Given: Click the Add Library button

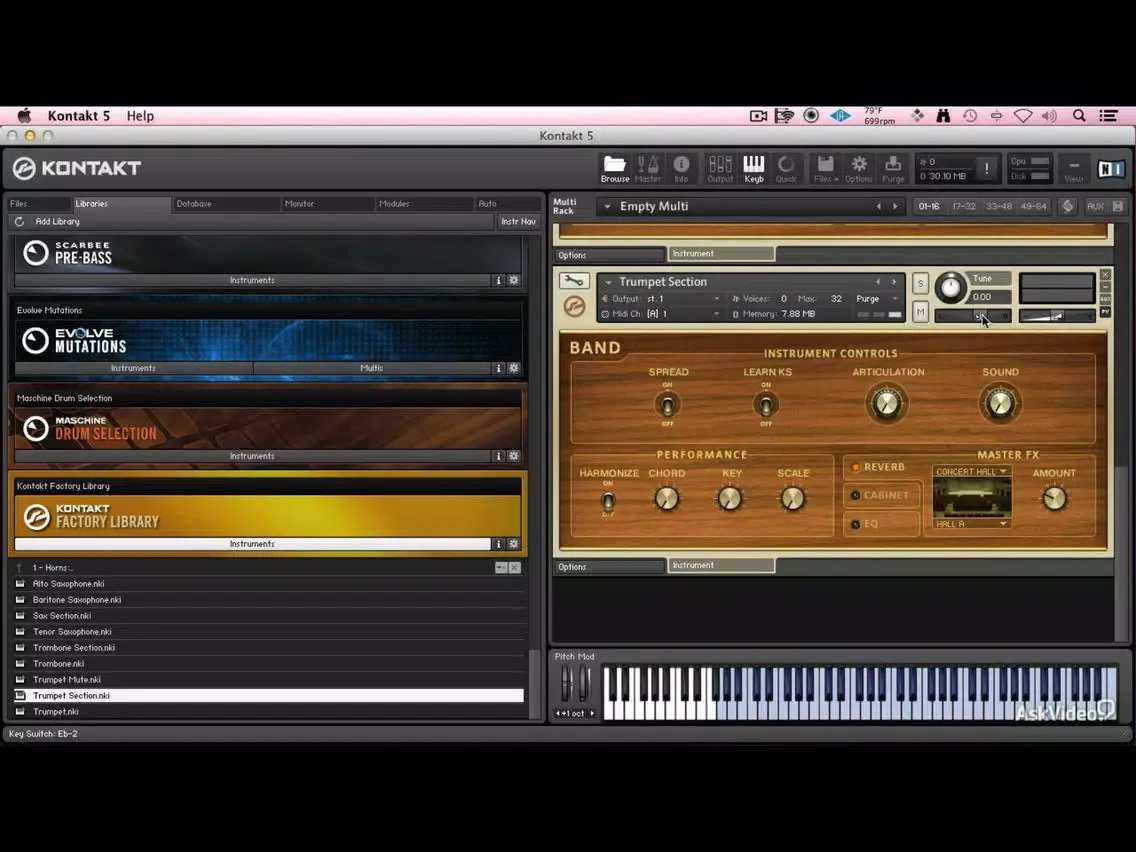Looking at the screenshot, I should tap(57, 222).
